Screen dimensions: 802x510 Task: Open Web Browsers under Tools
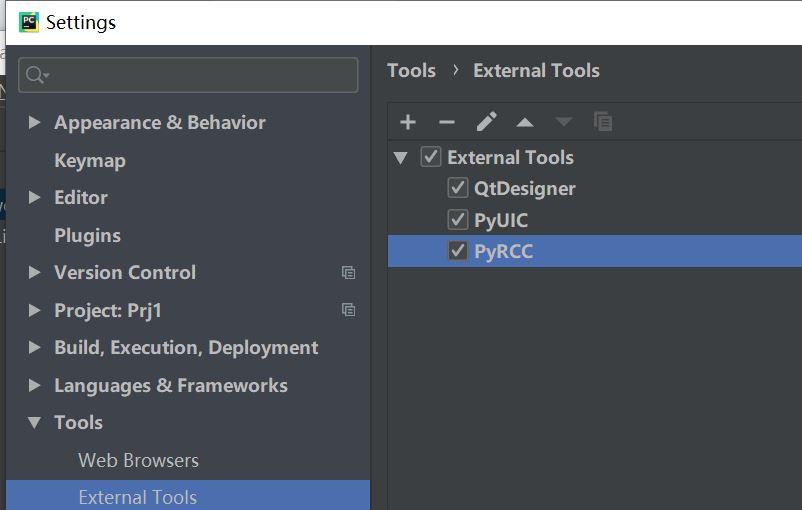point(138,460)
